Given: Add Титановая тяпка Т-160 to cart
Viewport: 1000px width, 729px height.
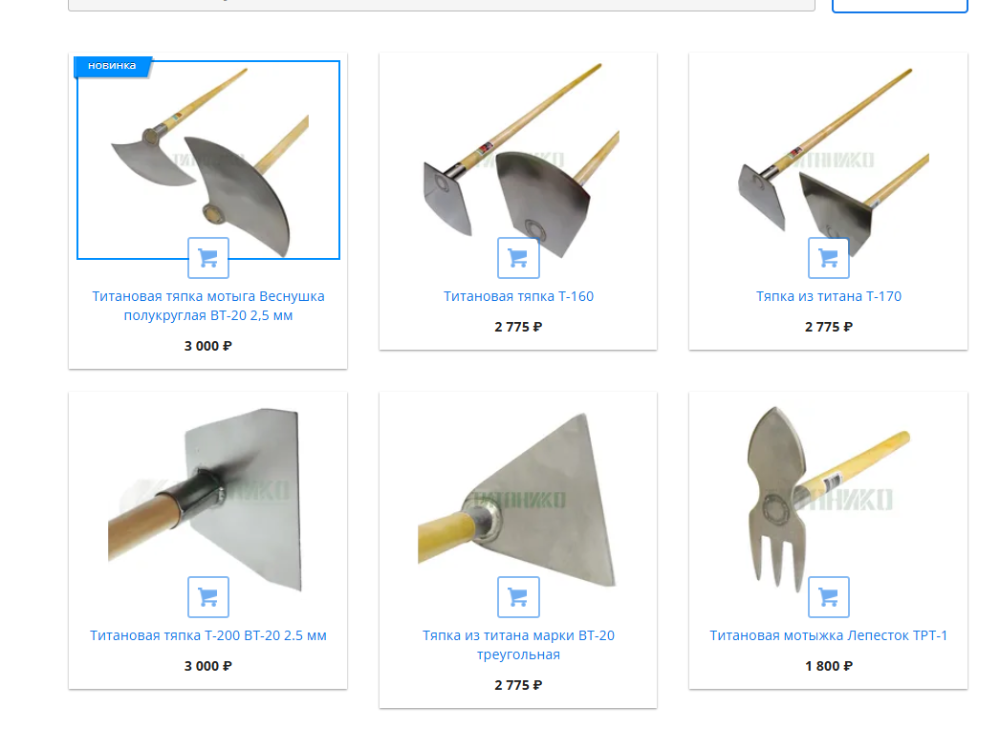Looking at the screenshot, I should click(x=518, y=258).
